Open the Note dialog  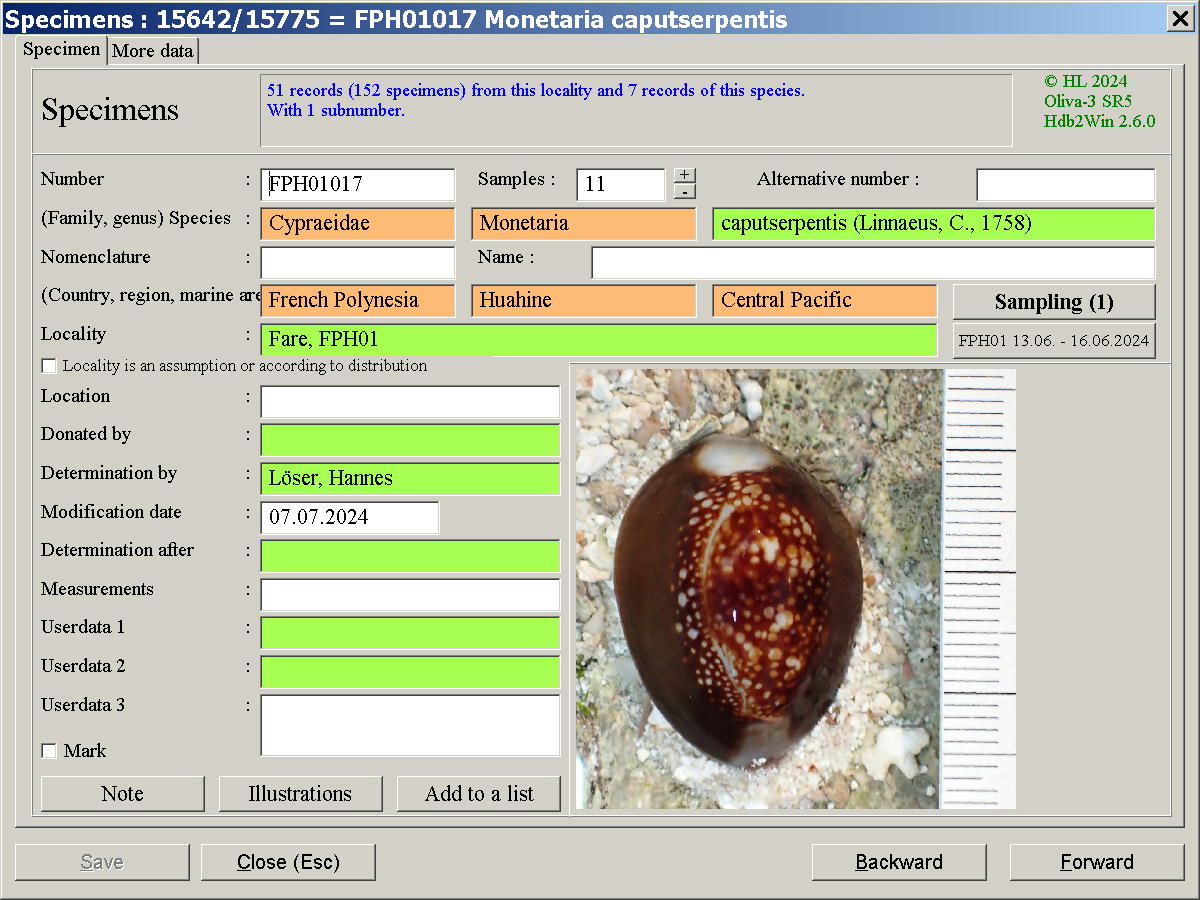coord(122,794)
